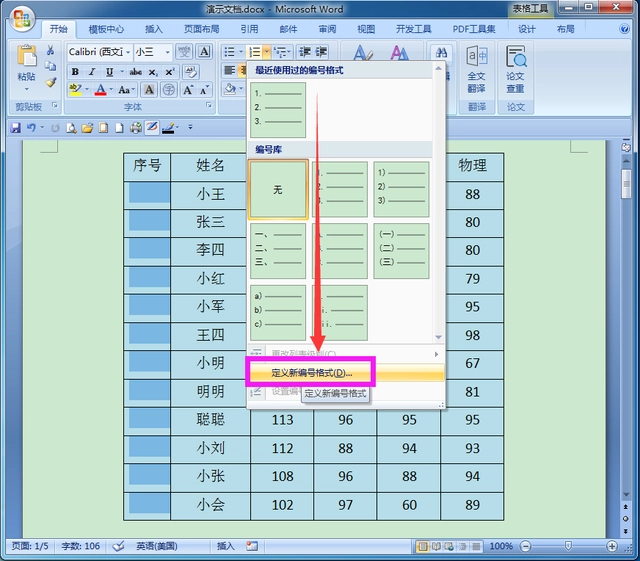Choose 定义新编号格式 menu entry
This screenshot has width=640, height=561.
[x=312, y=373]
